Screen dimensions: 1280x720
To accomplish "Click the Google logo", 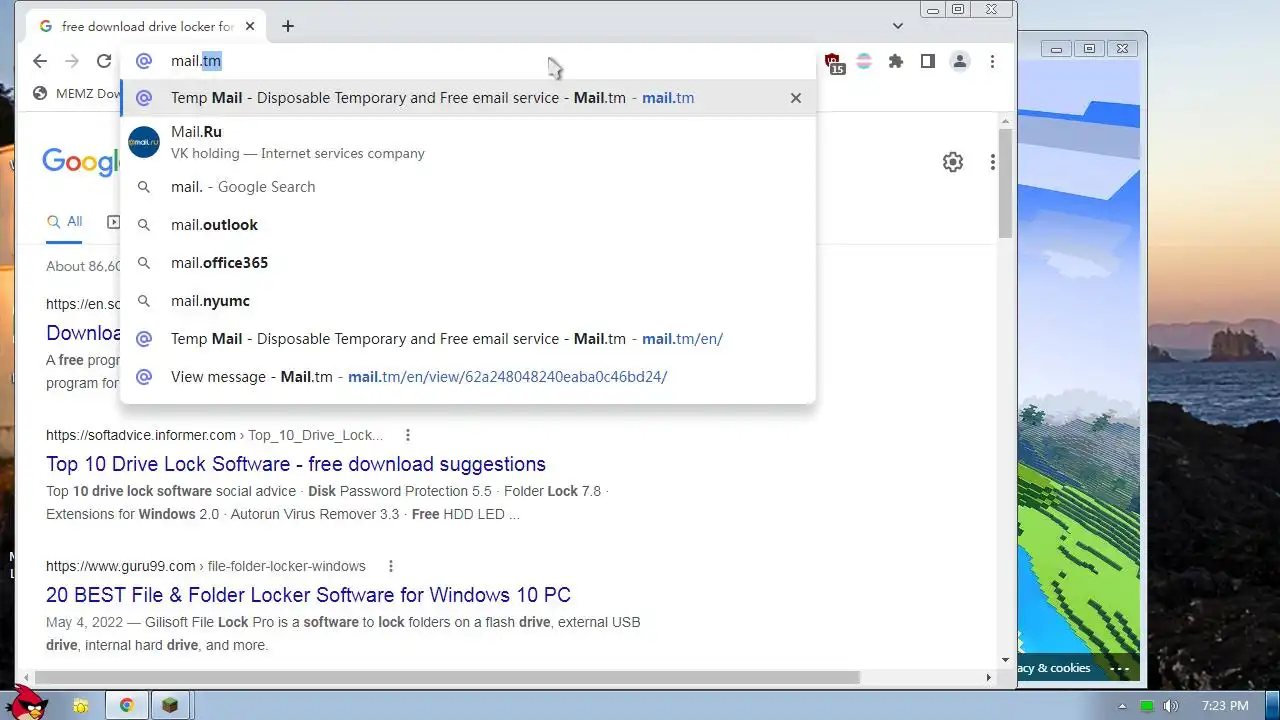I will 82,162.
